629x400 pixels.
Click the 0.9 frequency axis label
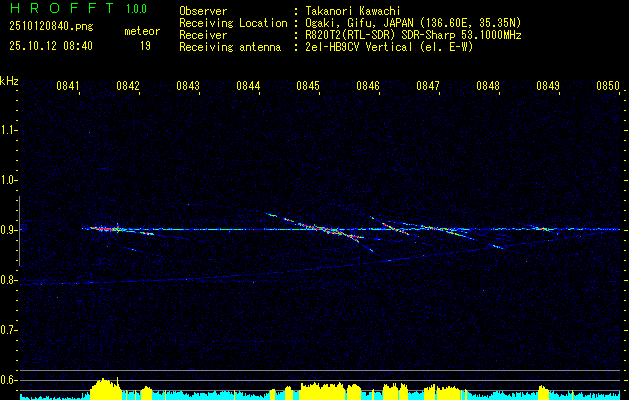8,230
